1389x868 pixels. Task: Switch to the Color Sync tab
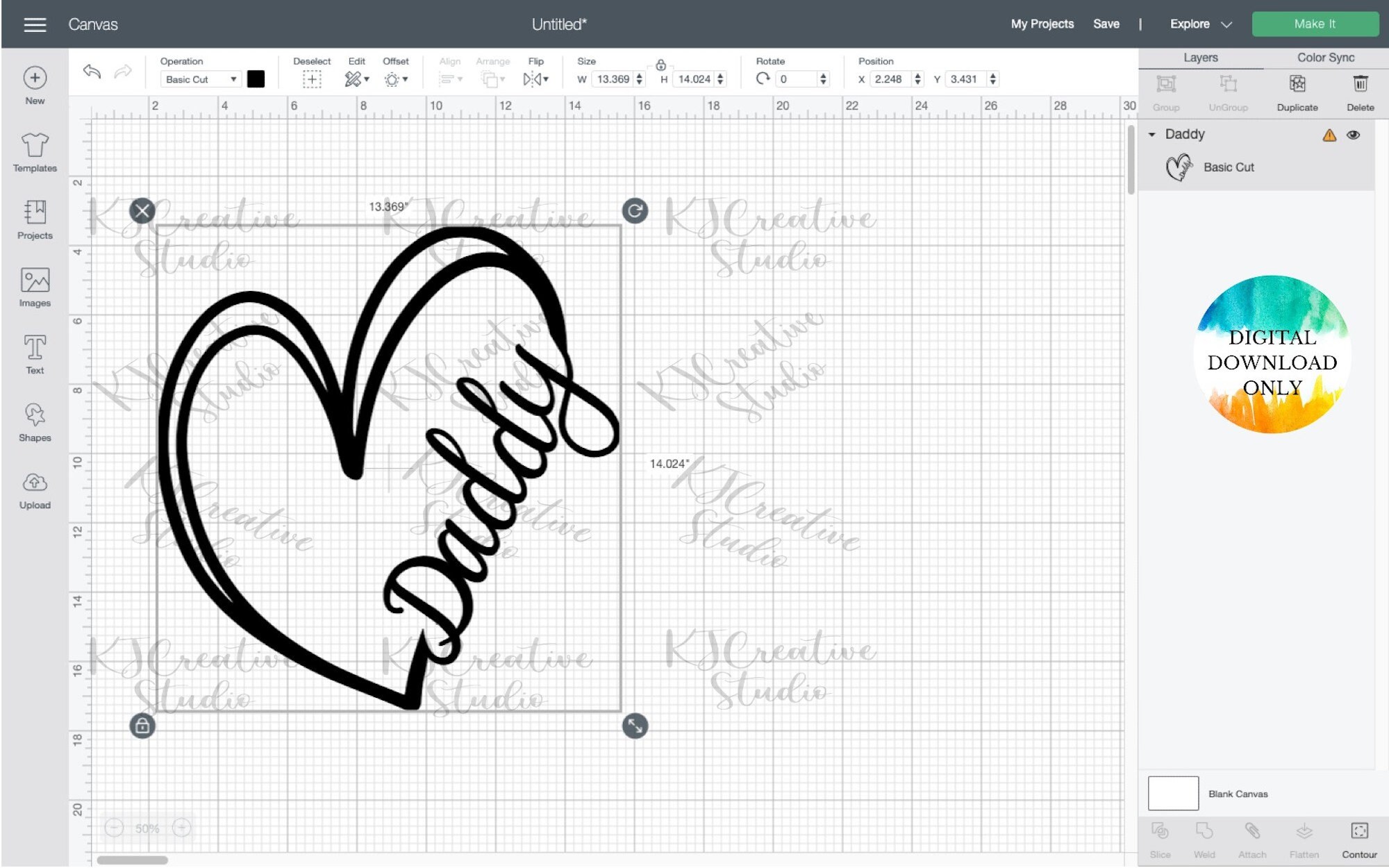coord(1324,58)
